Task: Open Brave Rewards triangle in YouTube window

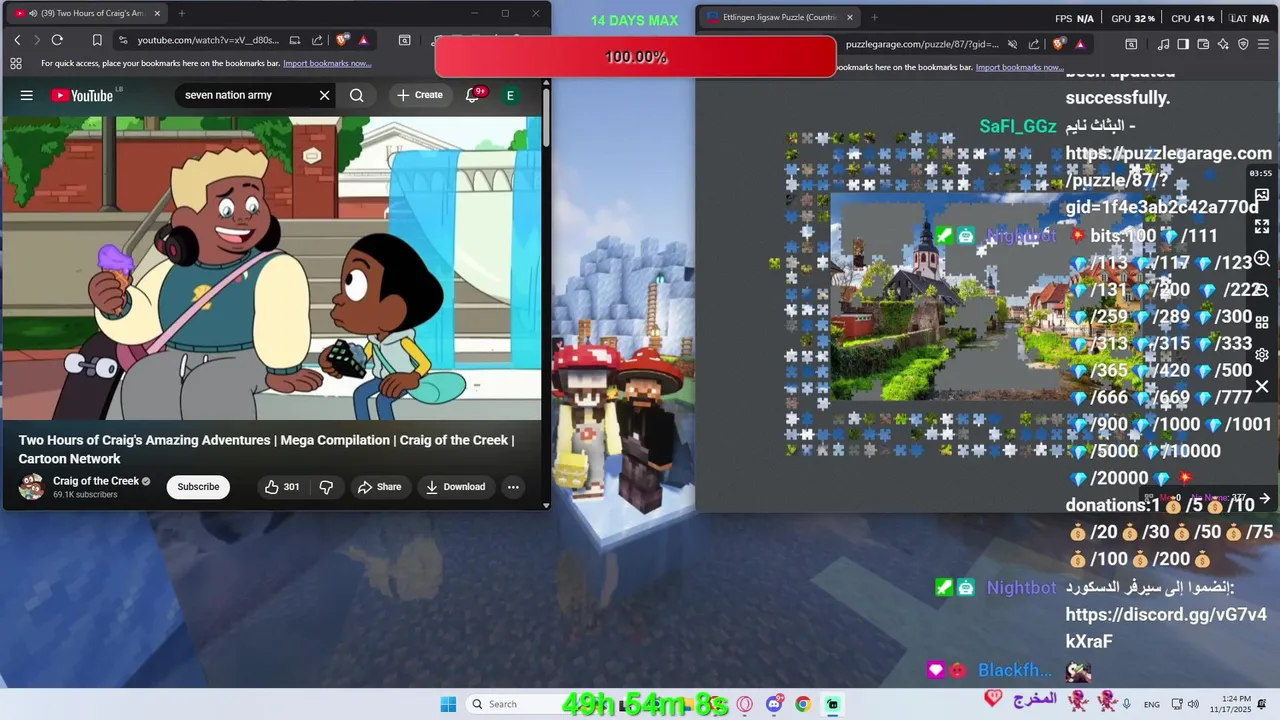Action: coord(363,40)
